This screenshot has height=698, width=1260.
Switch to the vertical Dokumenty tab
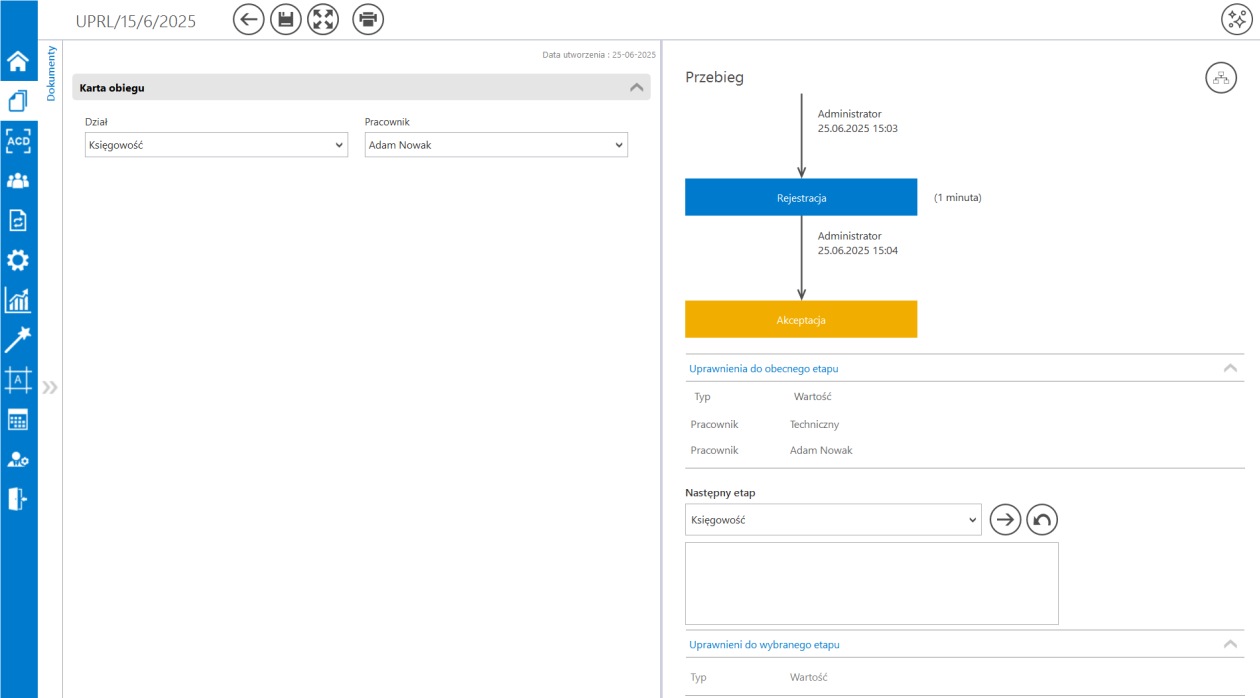point(51,74)
